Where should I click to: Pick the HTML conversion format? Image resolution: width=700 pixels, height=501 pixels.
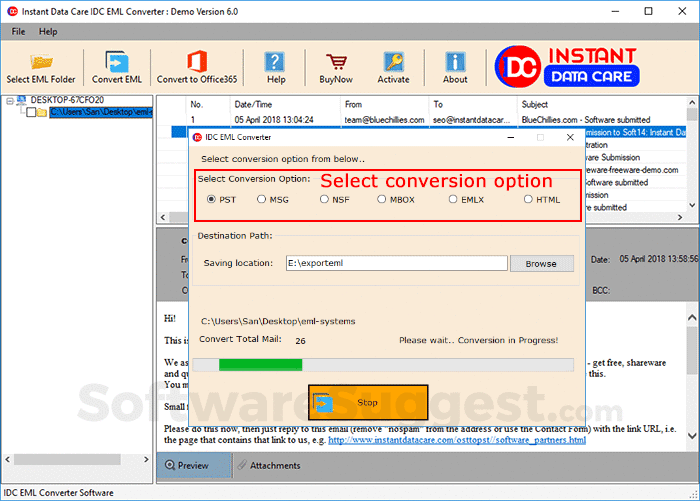tap(528, 199)
